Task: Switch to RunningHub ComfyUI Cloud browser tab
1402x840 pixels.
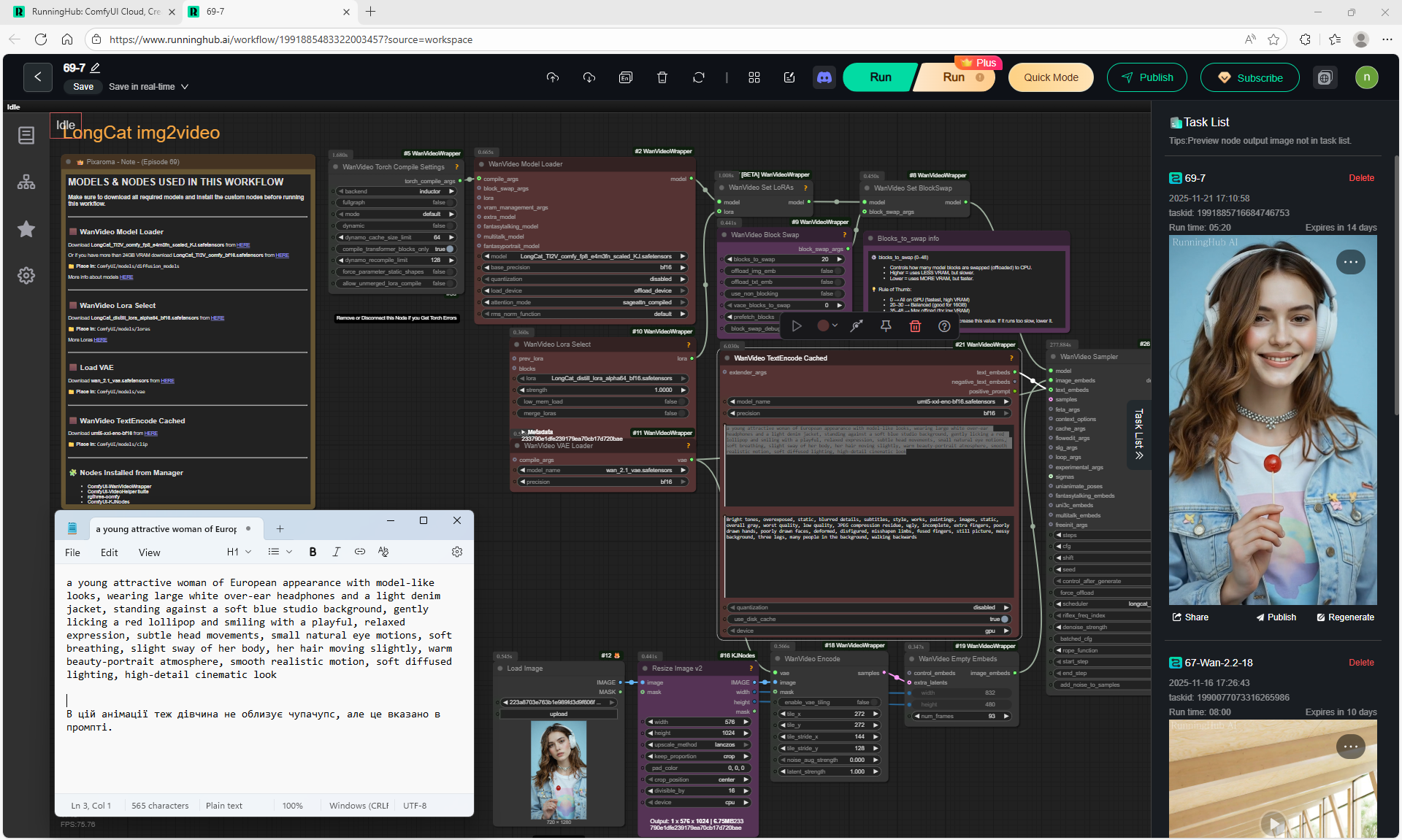Action: tap(95, 12)
